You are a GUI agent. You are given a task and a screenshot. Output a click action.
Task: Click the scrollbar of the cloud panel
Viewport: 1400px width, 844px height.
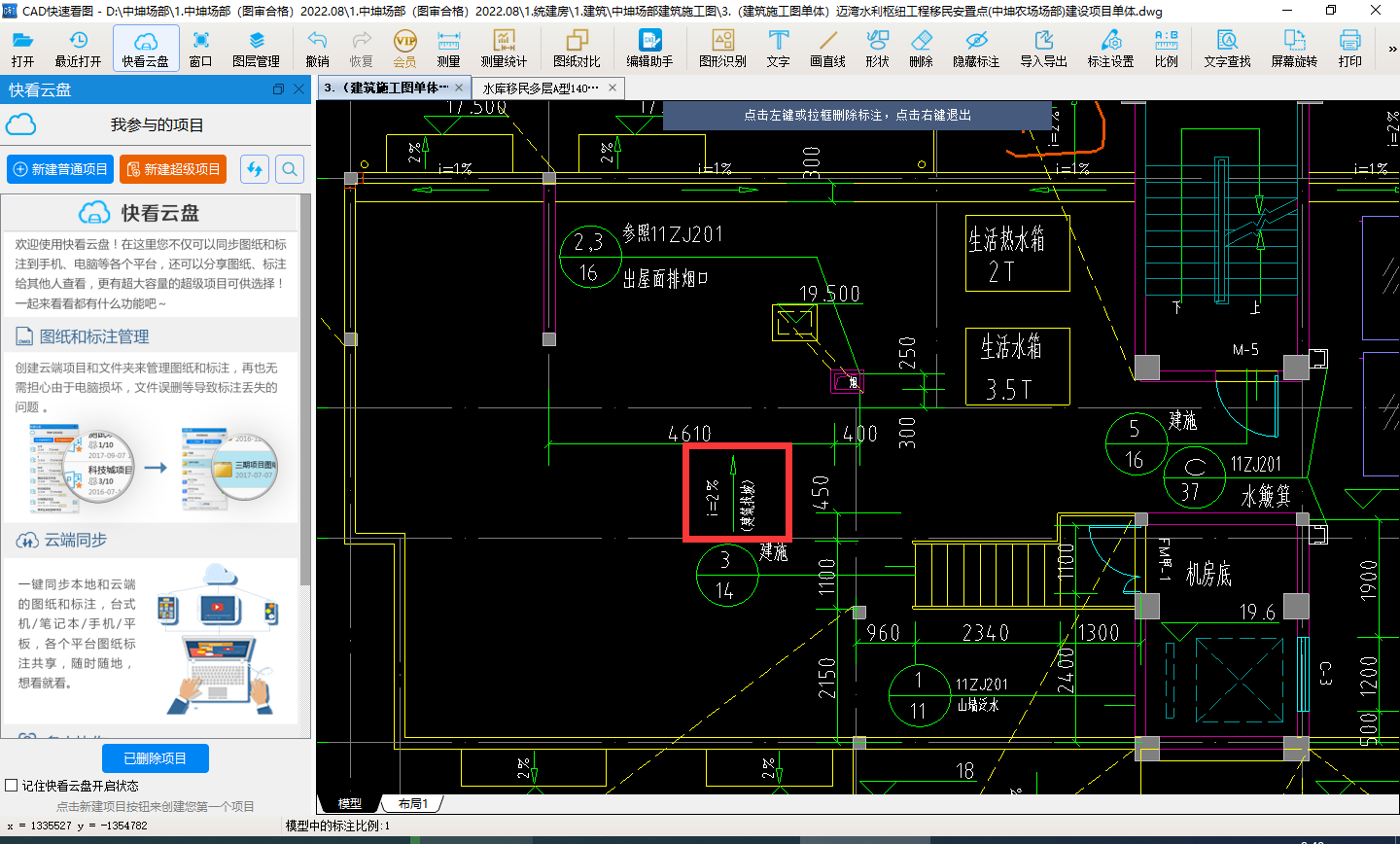click(305, 389)
